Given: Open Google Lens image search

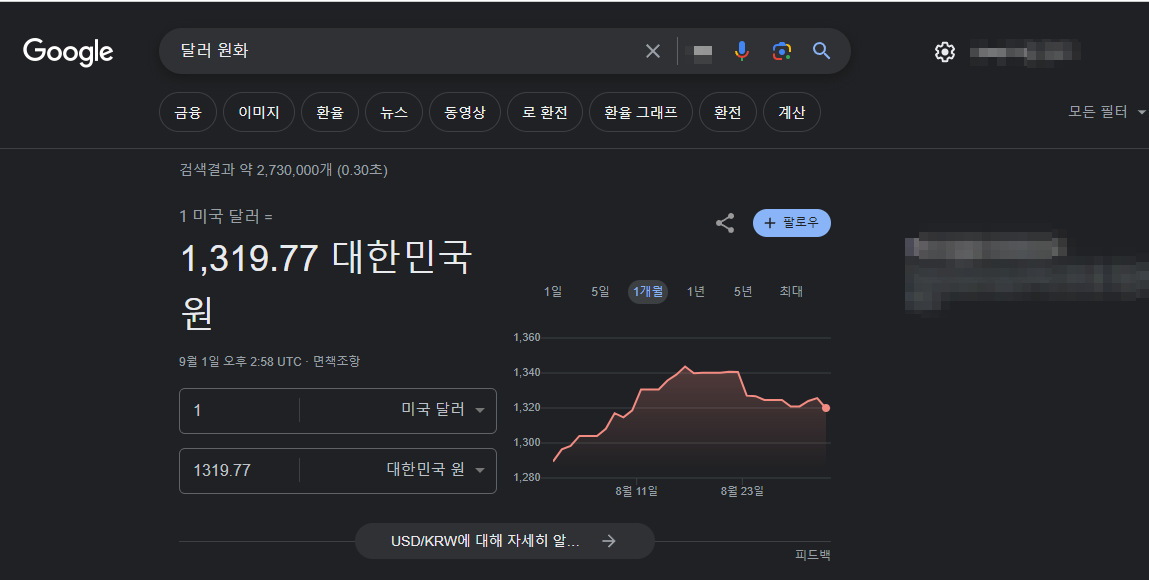Looking at the screenshot, I should 781,50.
